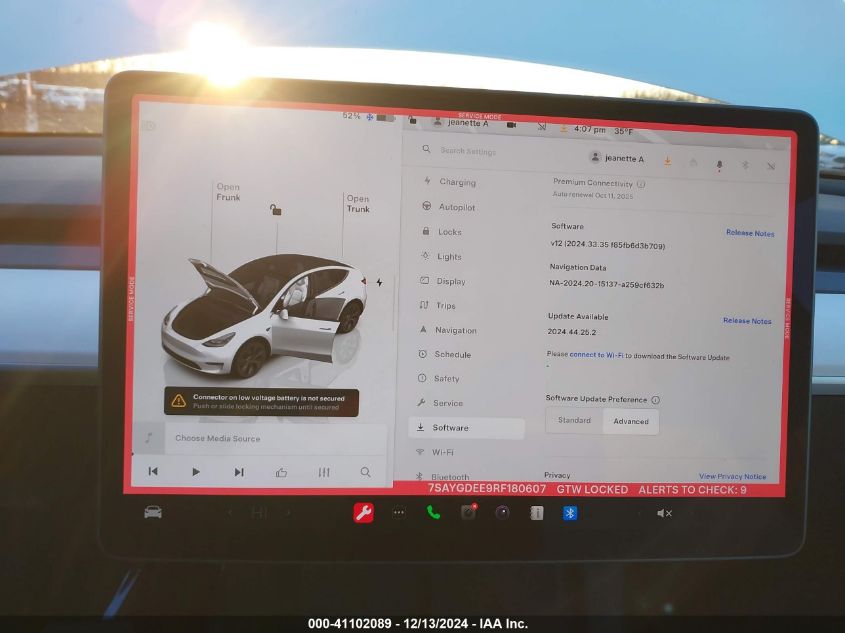The height and width of the screenshot is (633, 845).
Task: Expand the Choose Media Source selector
Action: (x=218, y=438)
